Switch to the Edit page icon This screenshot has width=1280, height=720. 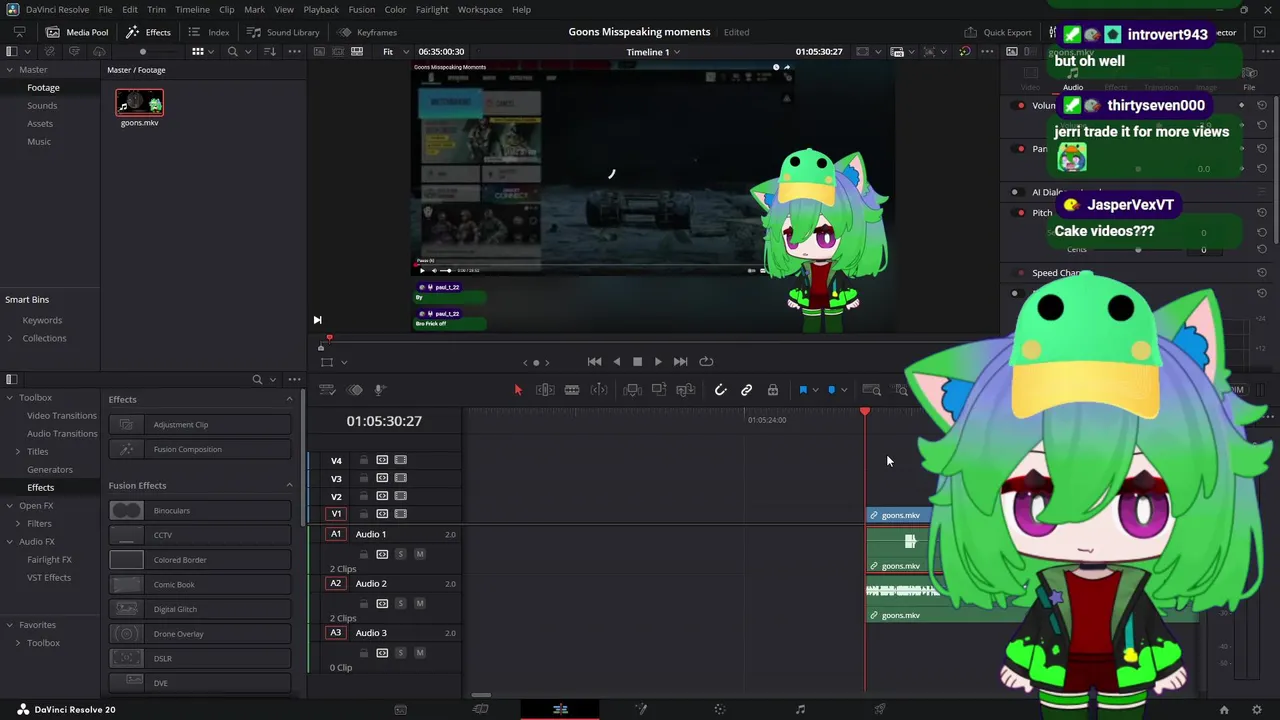click(560, 709)
